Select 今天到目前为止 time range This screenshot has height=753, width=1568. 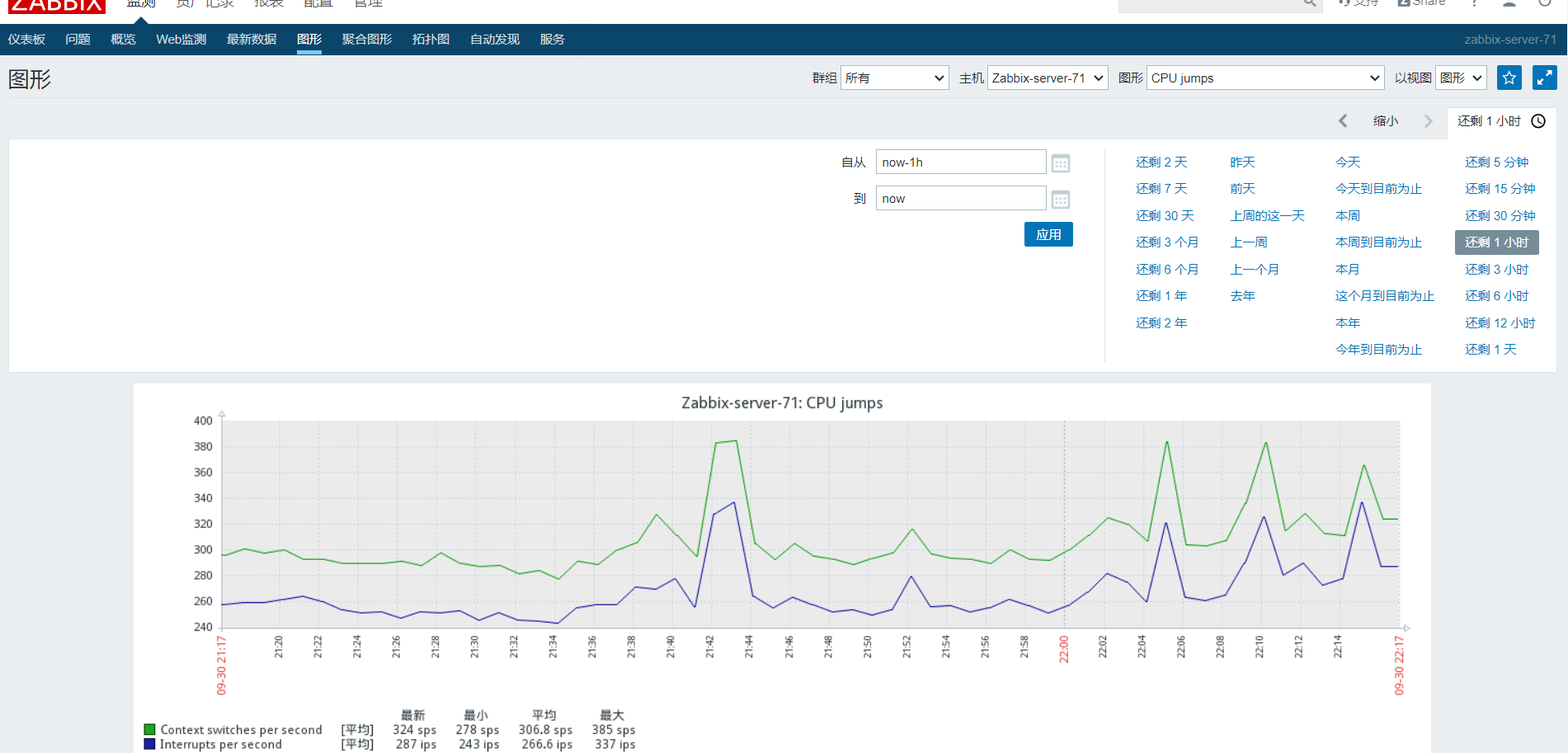pos(1378,189)
